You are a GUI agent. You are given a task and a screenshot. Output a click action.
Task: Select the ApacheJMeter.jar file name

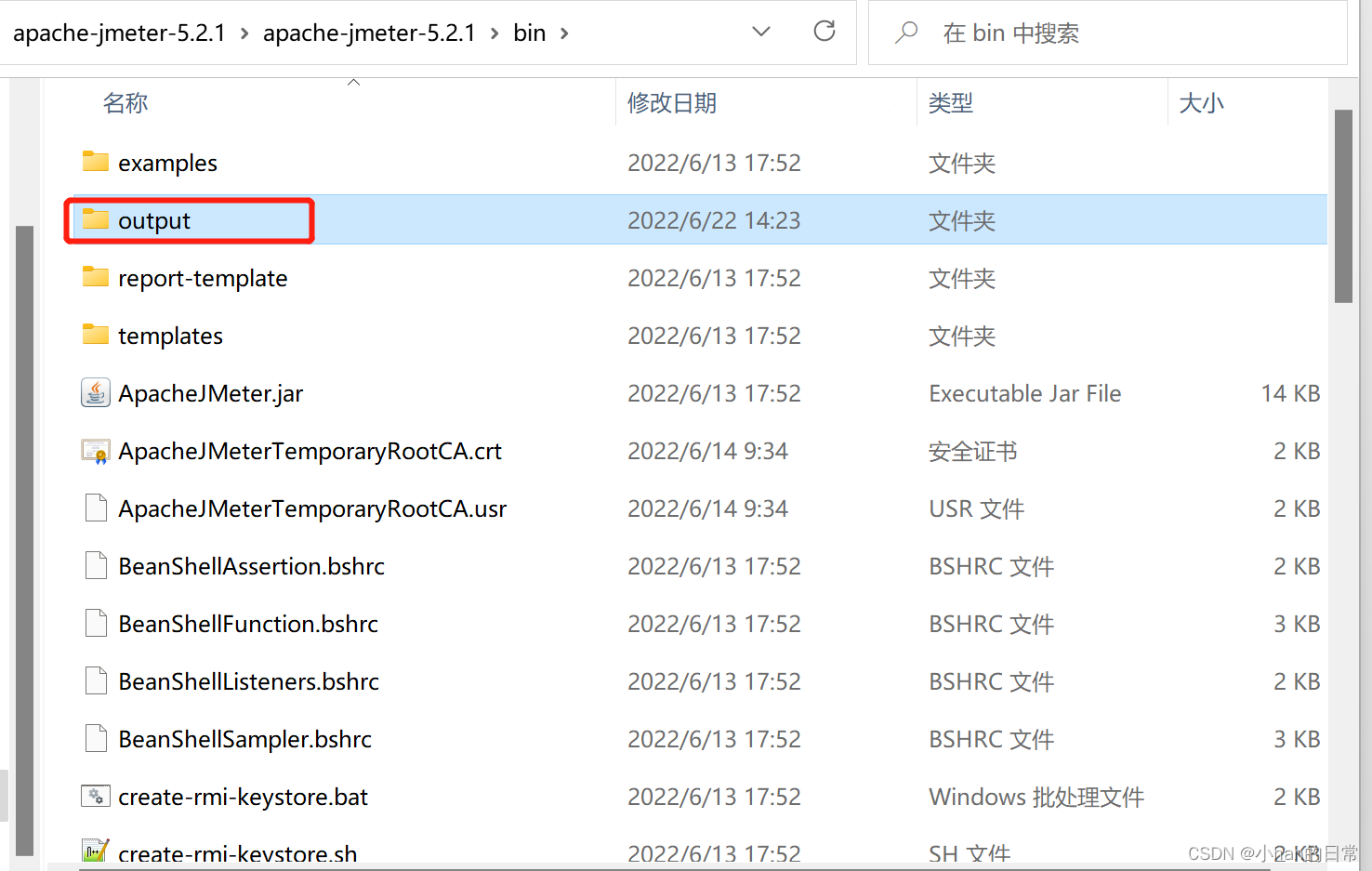coord(211,393)
